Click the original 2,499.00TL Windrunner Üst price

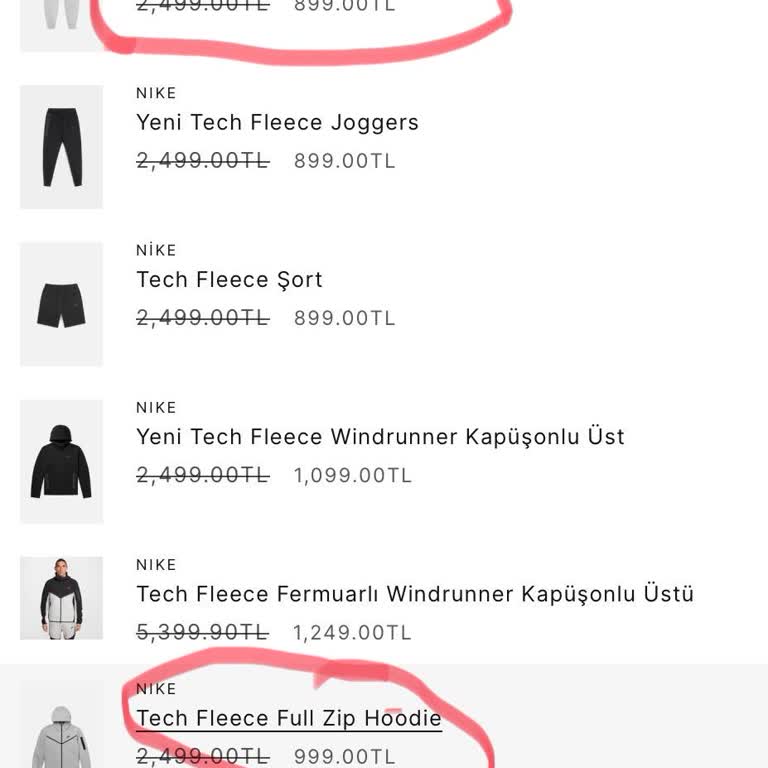click(x=202, y=476)
